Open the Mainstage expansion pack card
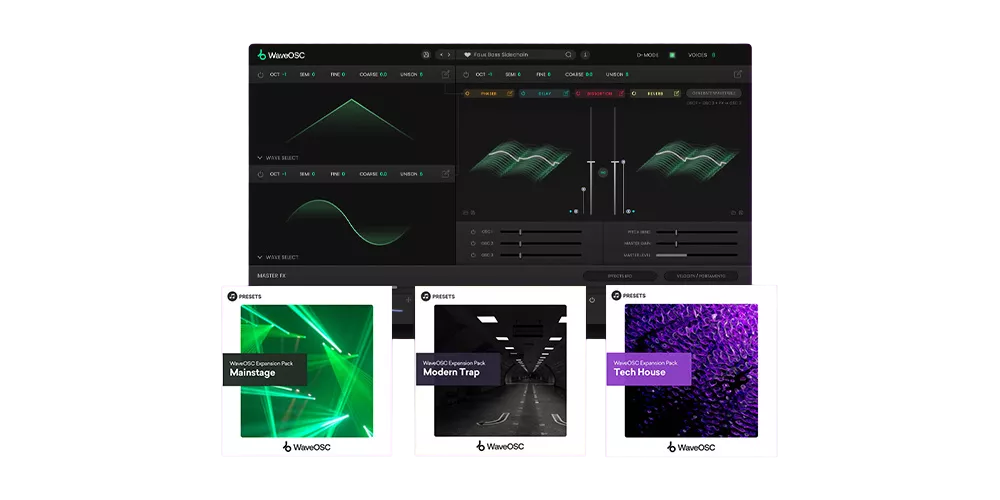Viewport: 1000px width, 500px height. click(307, 371)
